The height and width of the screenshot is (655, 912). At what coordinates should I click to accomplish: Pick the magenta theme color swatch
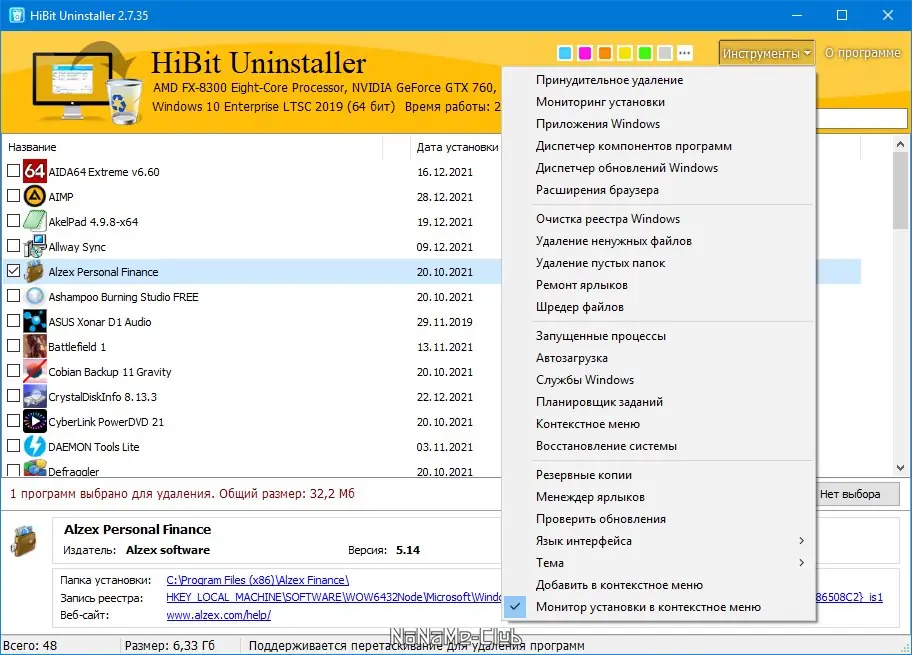point(585,53)
